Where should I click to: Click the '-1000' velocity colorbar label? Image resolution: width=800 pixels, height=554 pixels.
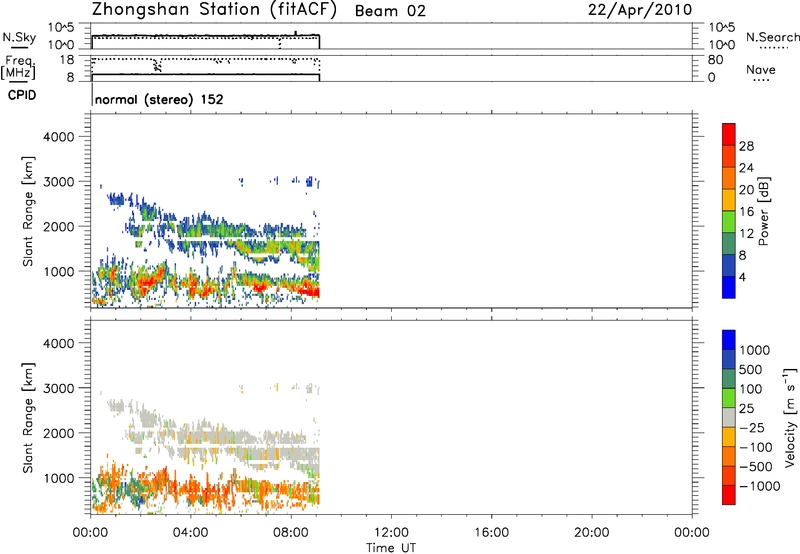pyautogui.click(x=759, y=486)
